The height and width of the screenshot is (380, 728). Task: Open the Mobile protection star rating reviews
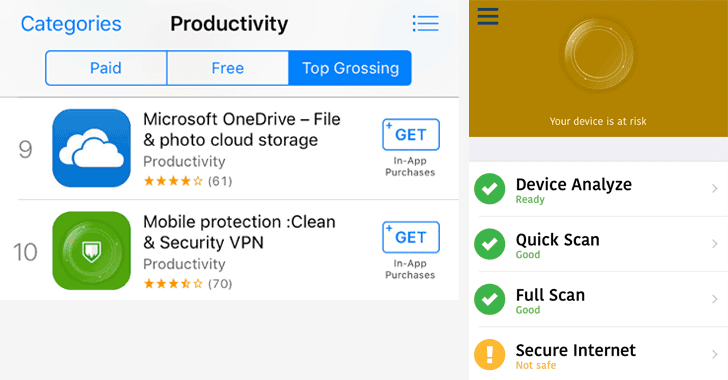coord(188,283)
